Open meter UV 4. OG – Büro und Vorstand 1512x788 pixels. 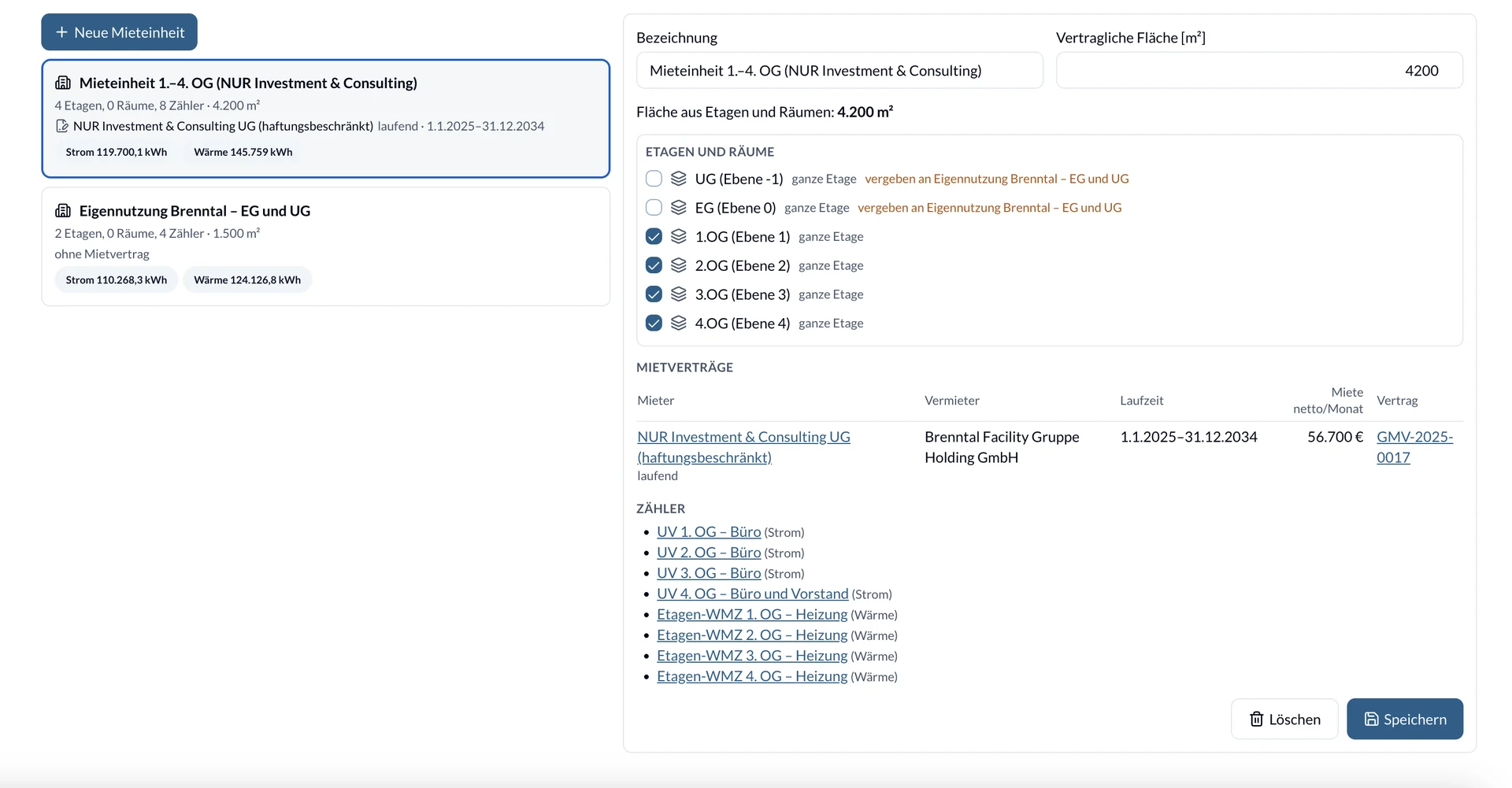click(752, 594)
